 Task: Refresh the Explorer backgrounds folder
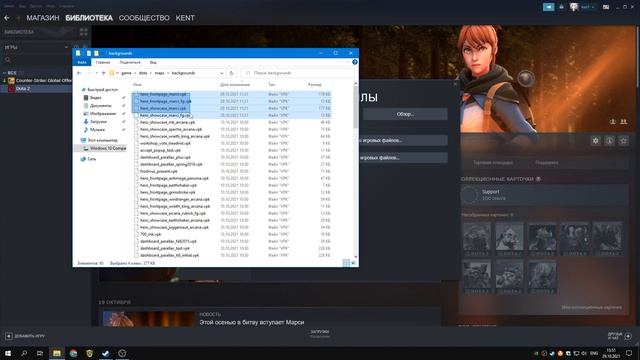231,73
